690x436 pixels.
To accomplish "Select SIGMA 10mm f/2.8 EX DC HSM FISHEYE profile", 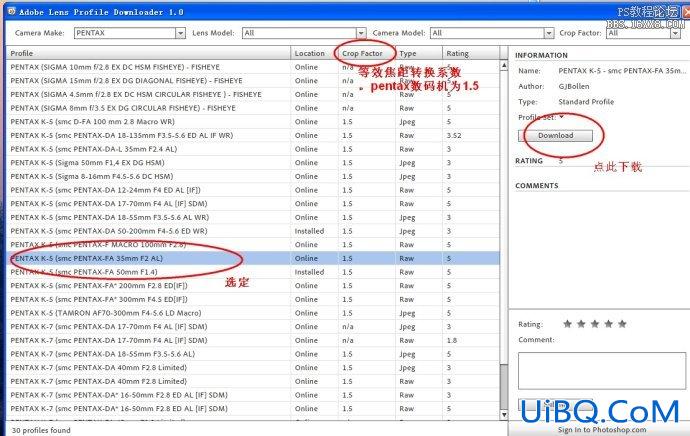I will [x=253, y=67].
